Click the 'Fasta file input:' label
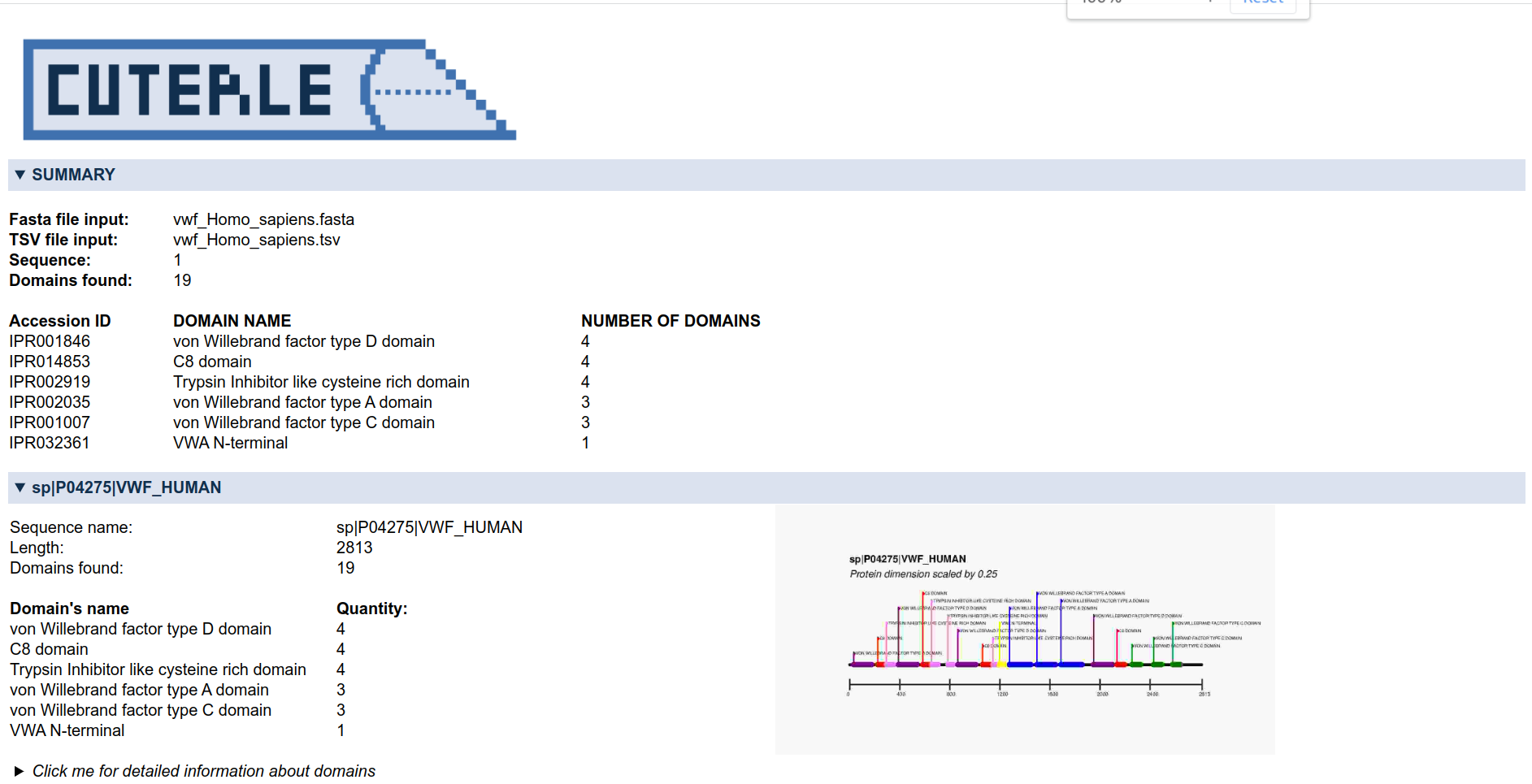1532x784 pixels. (x=69, y=219)
